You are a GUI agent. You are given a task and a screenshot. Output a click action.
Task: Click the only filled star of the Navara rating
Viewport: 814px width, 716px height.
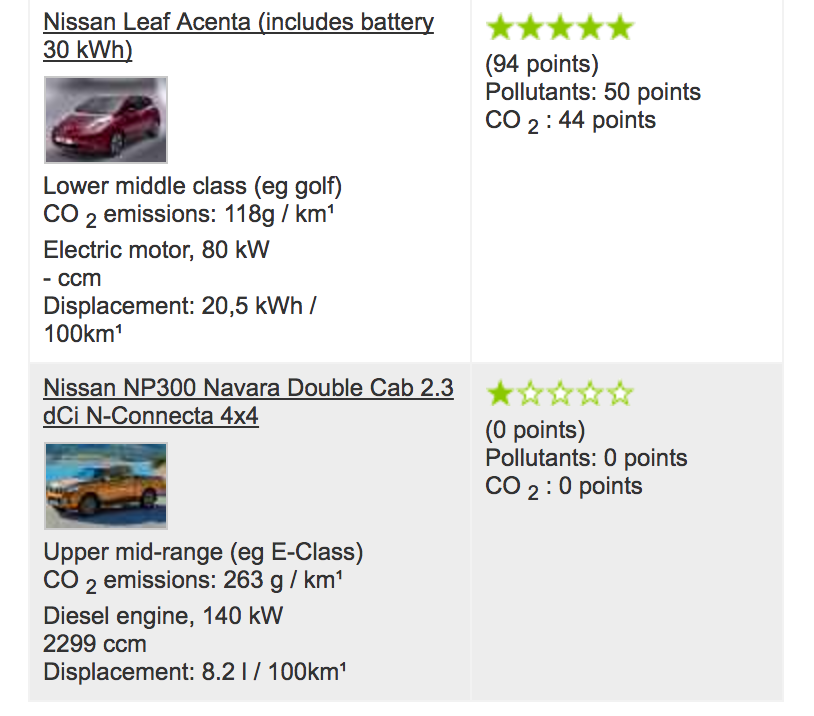pyautogui.click(x=500, y=393)
